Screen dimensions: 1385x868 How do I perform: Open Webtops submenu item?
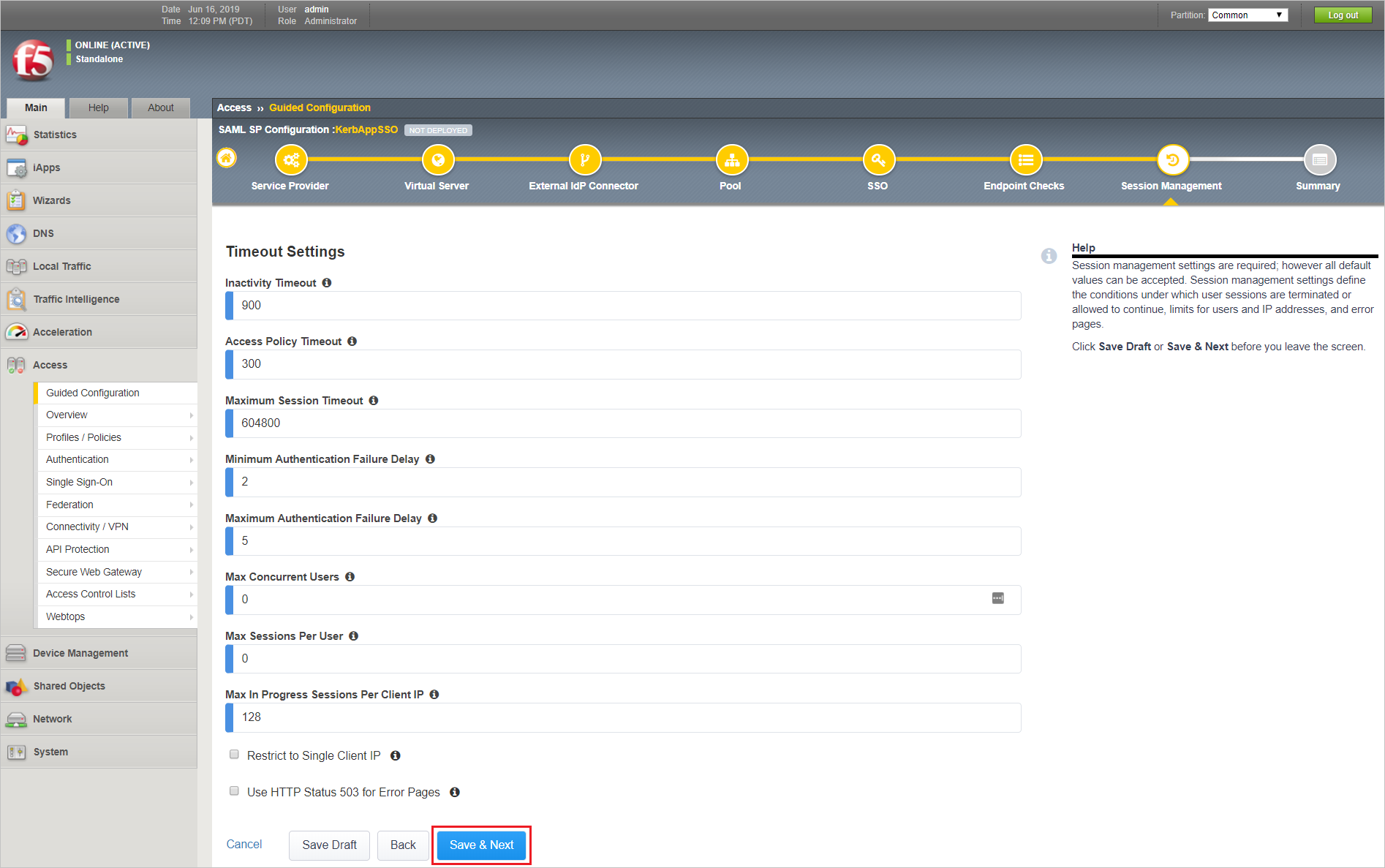[117, 617]
